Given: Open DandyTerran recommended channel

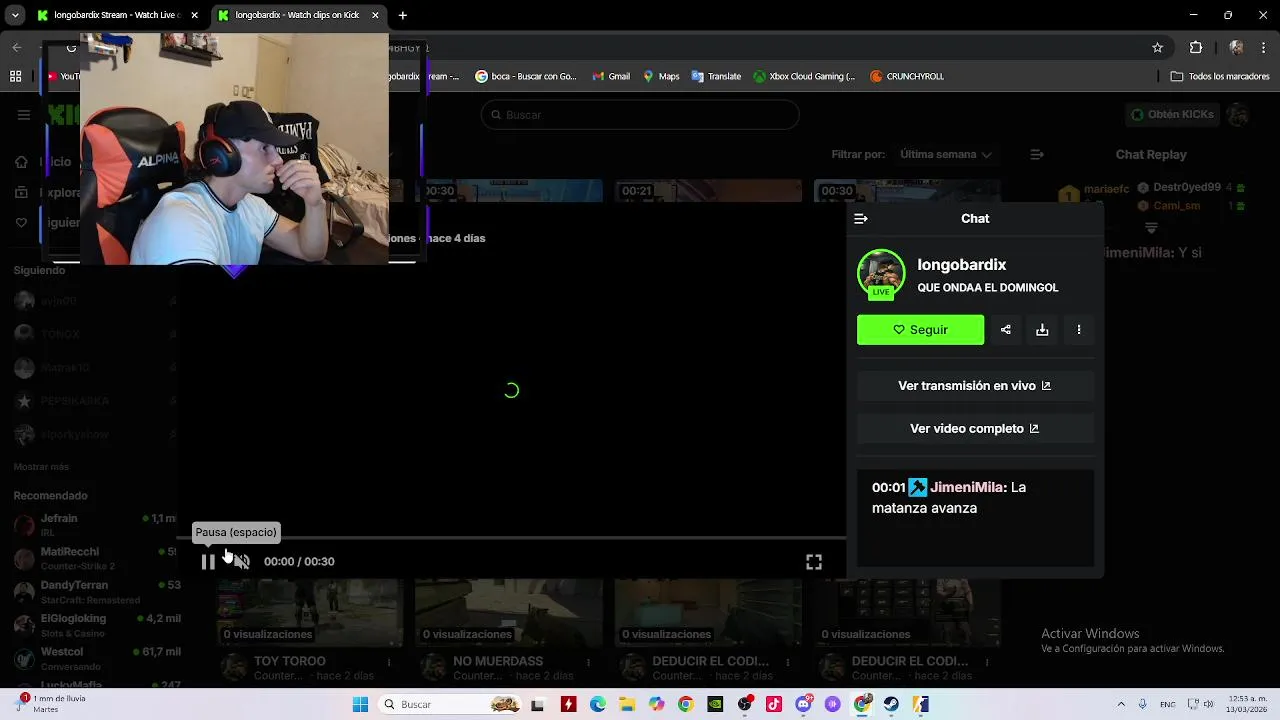Looking at the screenshot, I should click(x=95, y=591).
